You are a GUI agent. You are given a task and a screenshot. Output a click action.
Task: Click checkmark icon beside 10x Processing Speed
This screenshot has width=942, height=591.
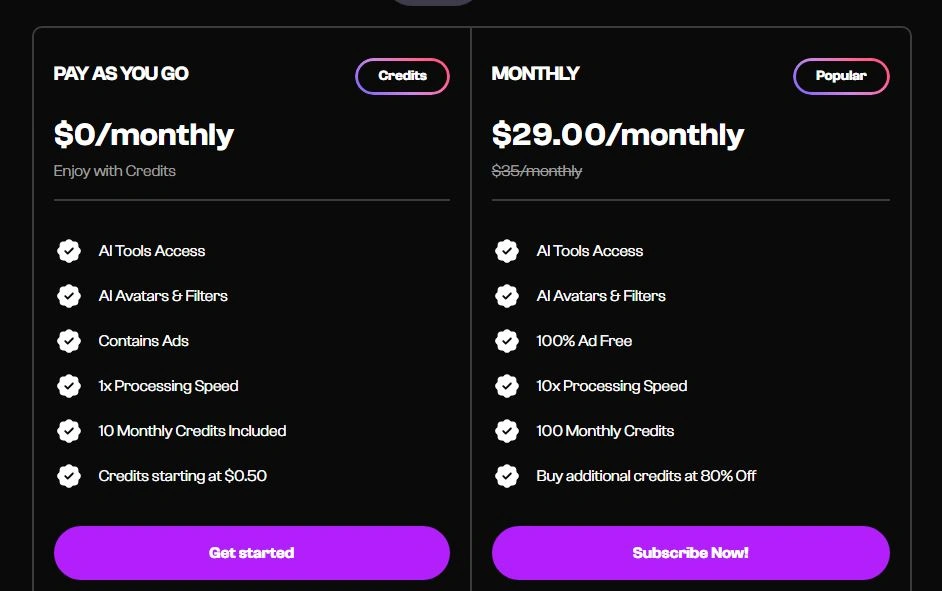(507, 386)
